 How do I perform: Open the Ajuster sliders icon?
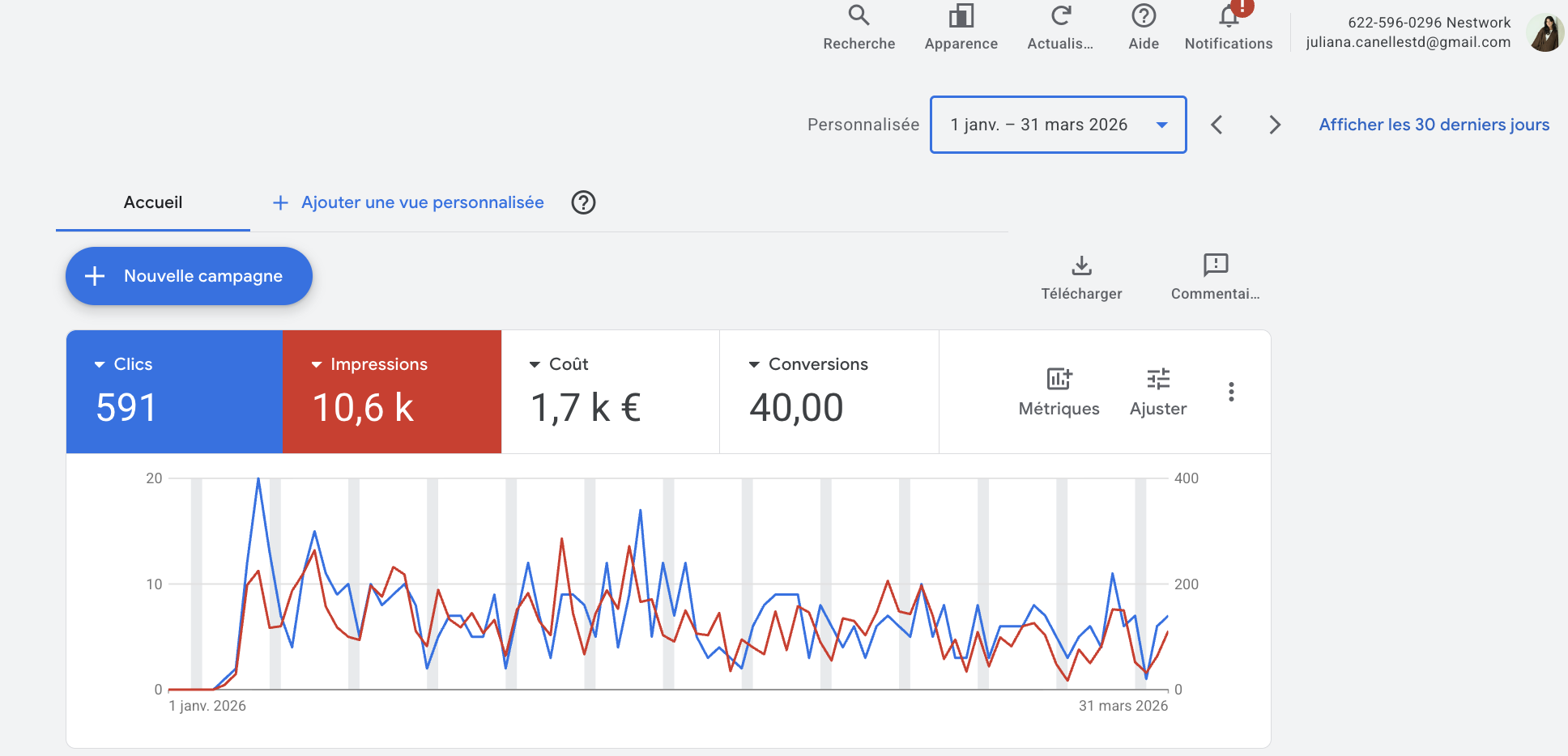click(1158, 378)
